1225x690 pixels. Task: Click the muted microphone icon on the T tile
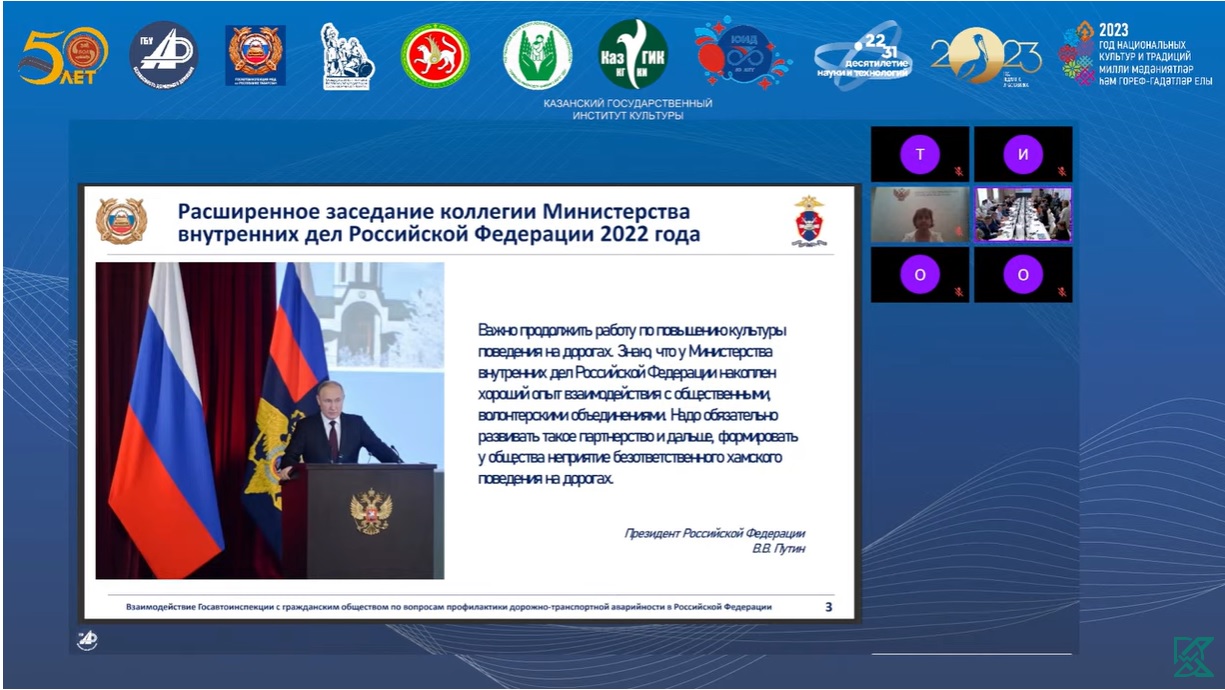957,172
